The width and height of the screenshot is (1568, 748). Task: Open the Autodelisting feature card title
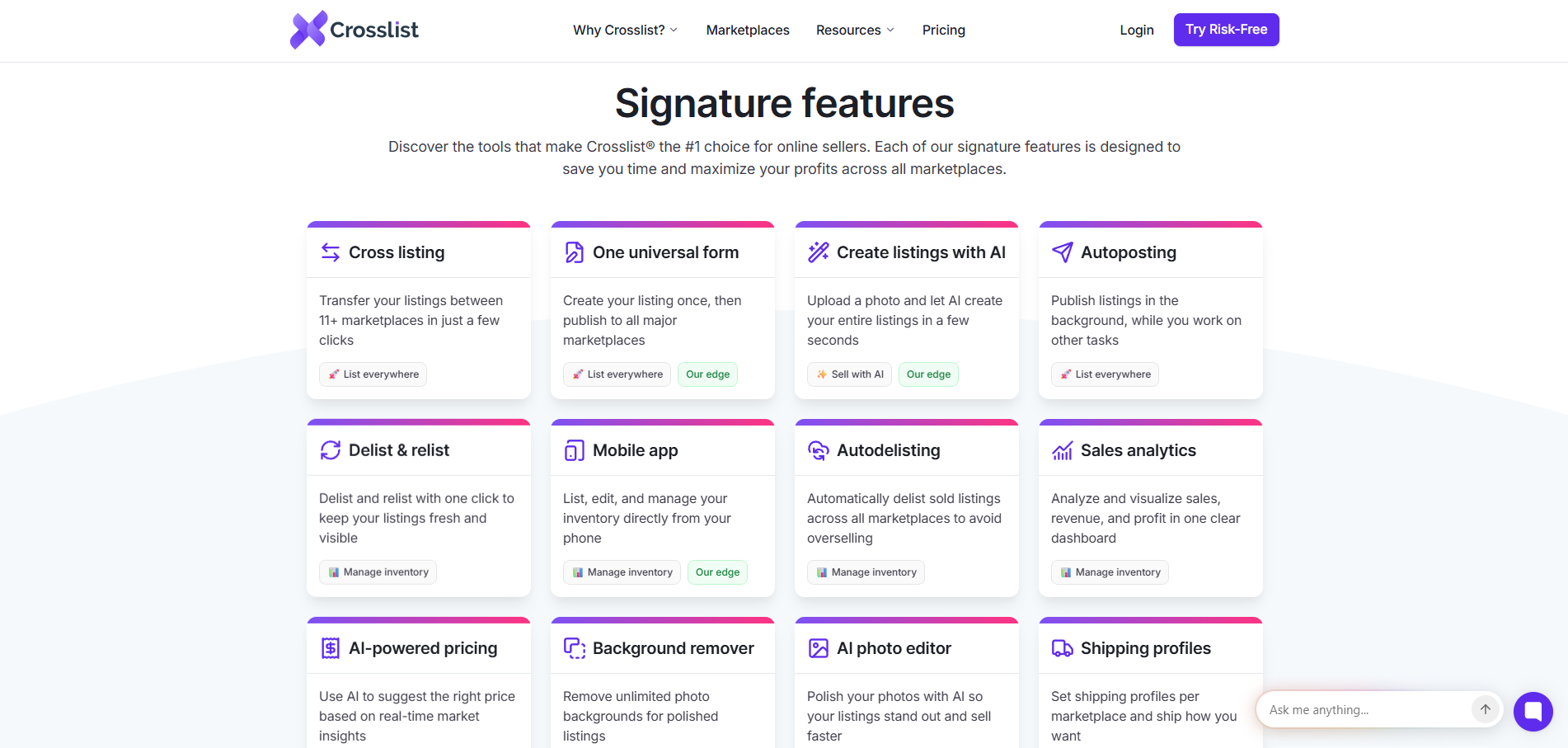pyautogui.click(x=889, y=450)
